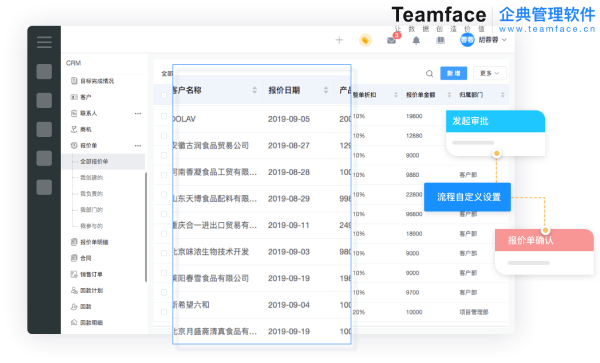Image resolution: width=600 pixels, height=363 pixels.
Task: Open the 更多 dropdown
Action: point(490,73)
